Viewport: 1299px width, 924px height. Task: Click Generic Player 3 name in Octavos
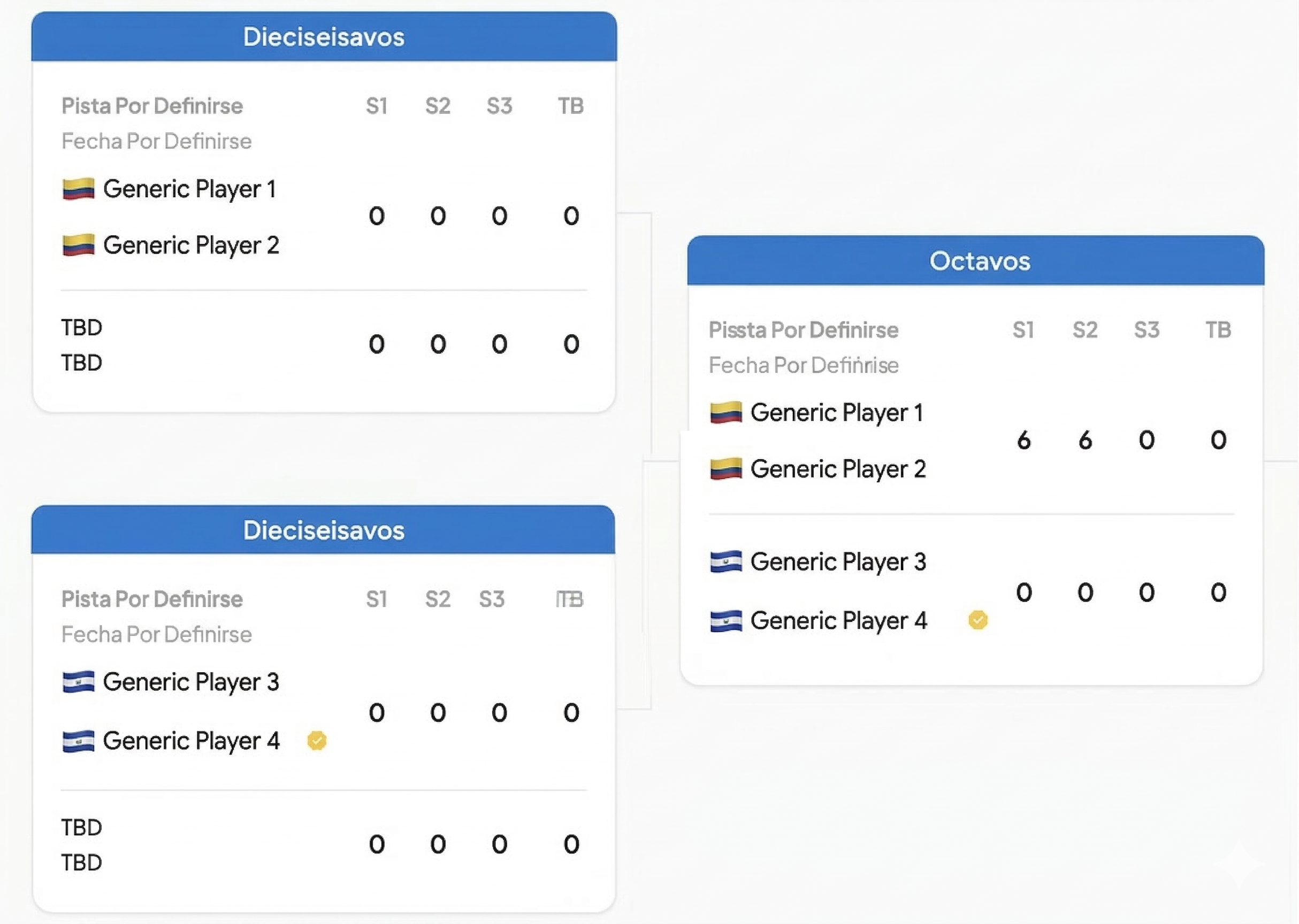(x=838, y=561)
